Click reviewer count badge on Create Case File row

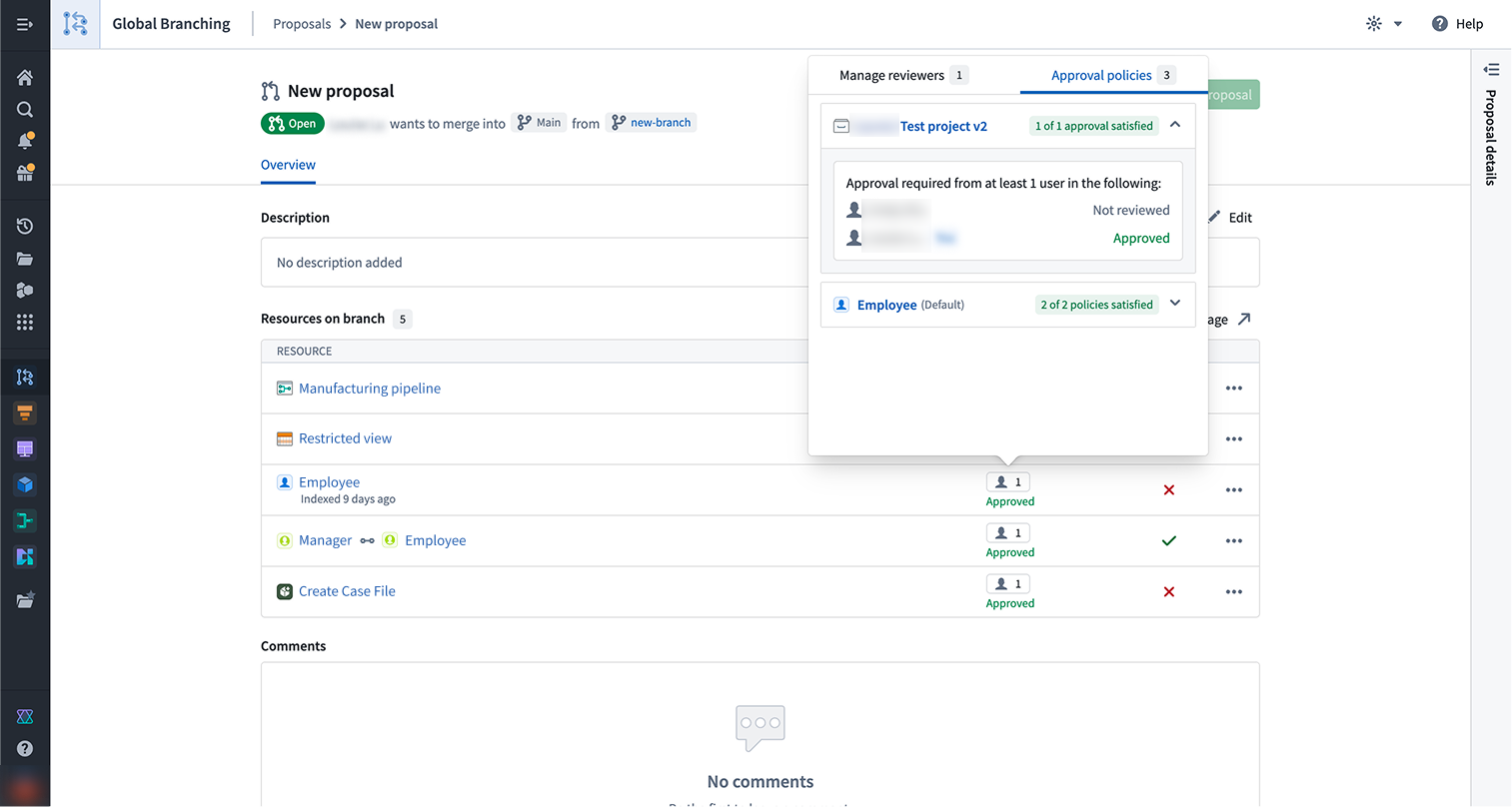tap(1007, 584)
